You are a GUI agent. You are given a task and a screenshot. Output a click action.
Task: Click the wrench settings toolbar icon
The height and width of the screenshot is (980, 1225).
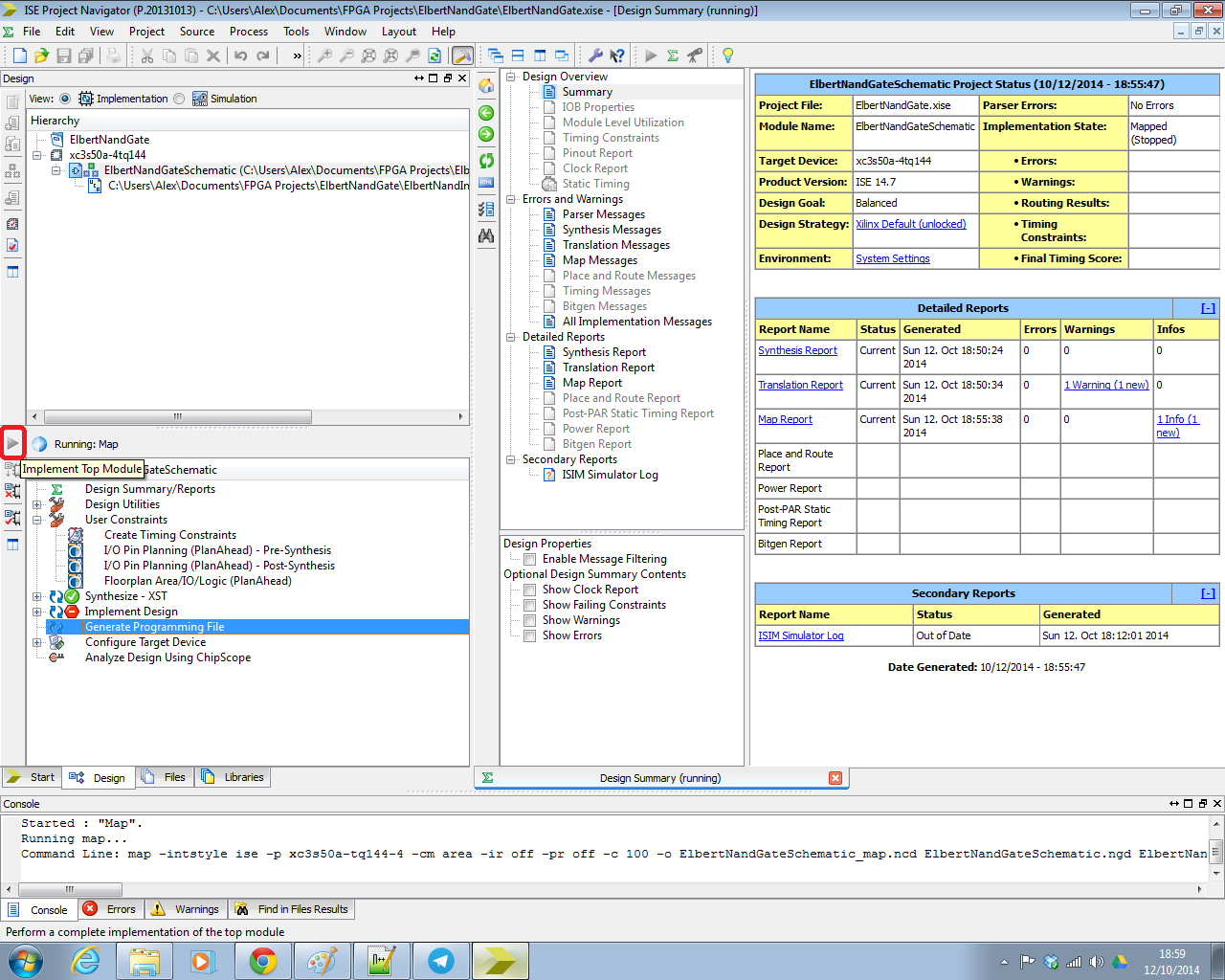click(595, 56)
